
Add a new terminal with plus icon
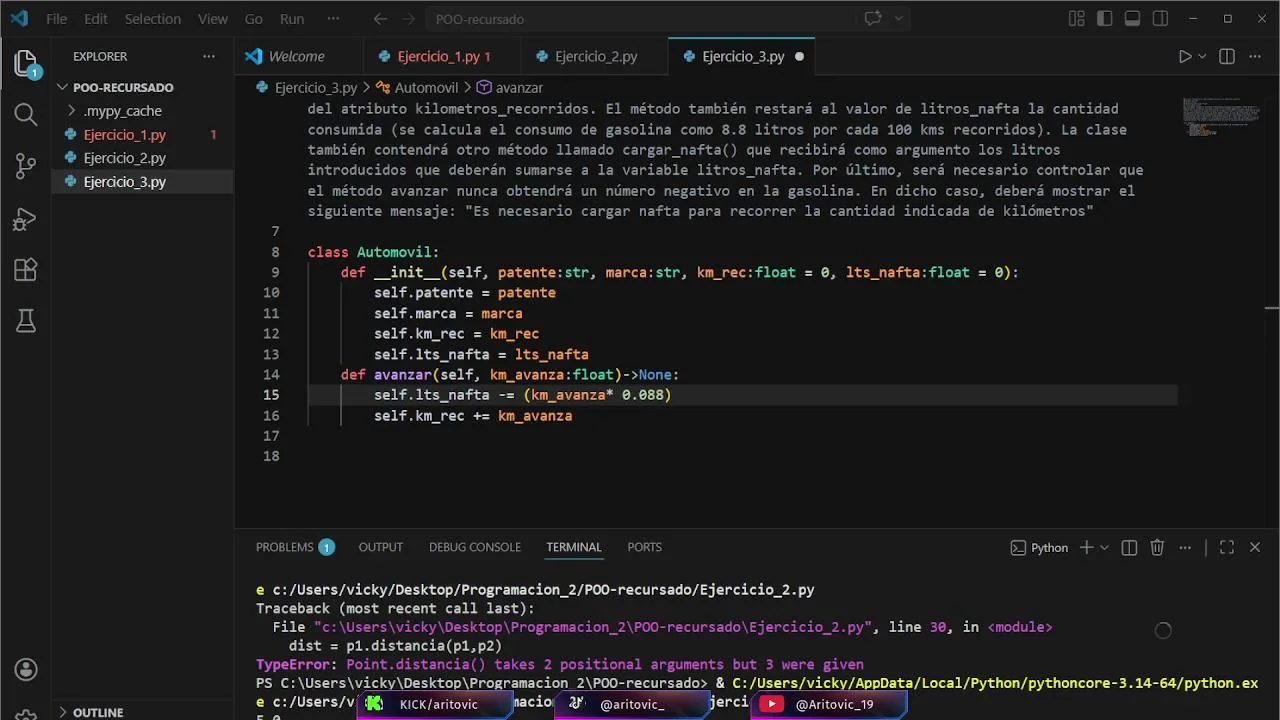pyautogui.click(x=1086, y=547)
